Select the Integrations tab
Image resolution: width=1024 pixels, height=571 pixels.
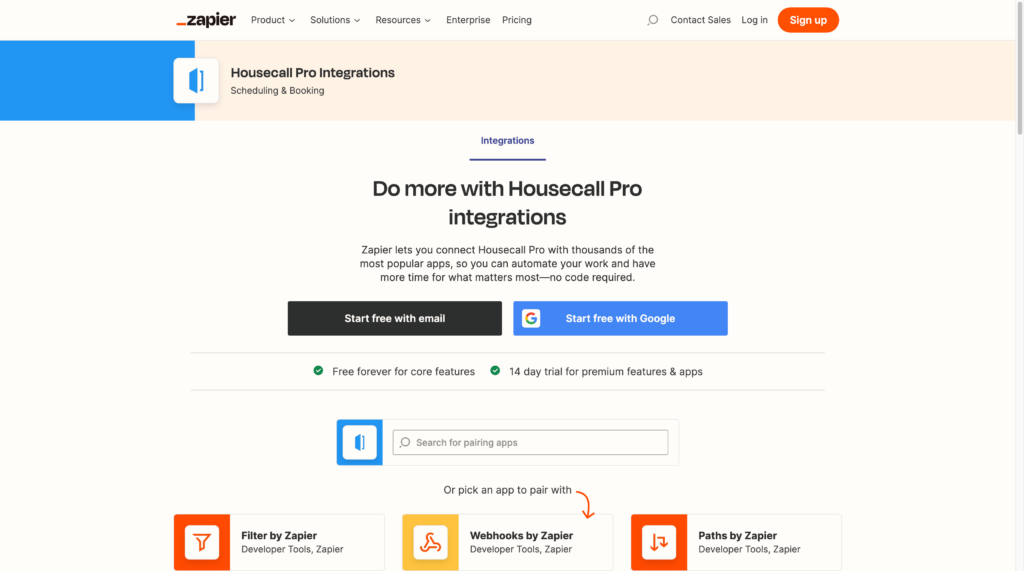pyautogui.click(x=507, y=141)
